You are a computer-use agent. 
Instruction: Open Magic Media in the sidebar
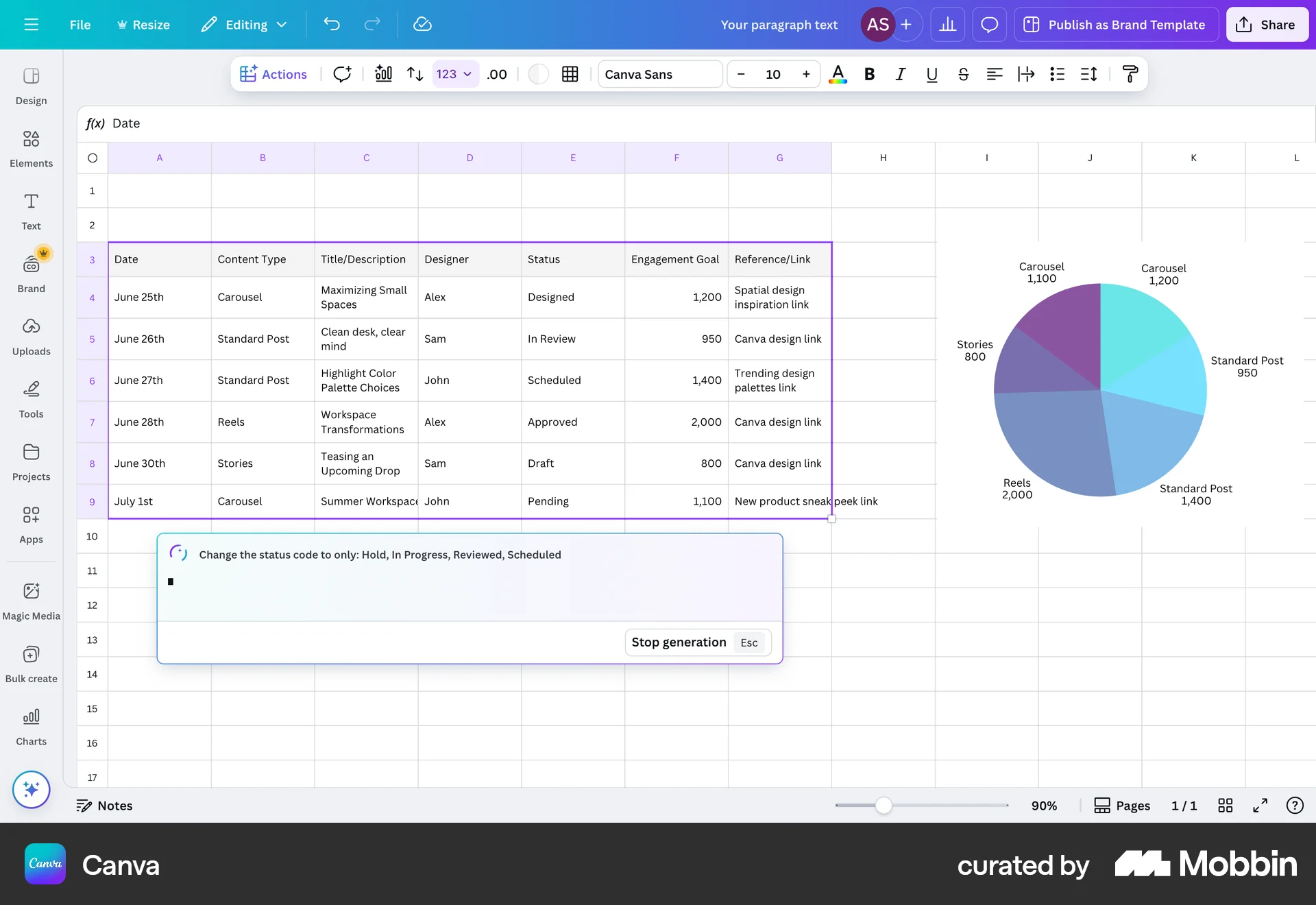point(31,599)
